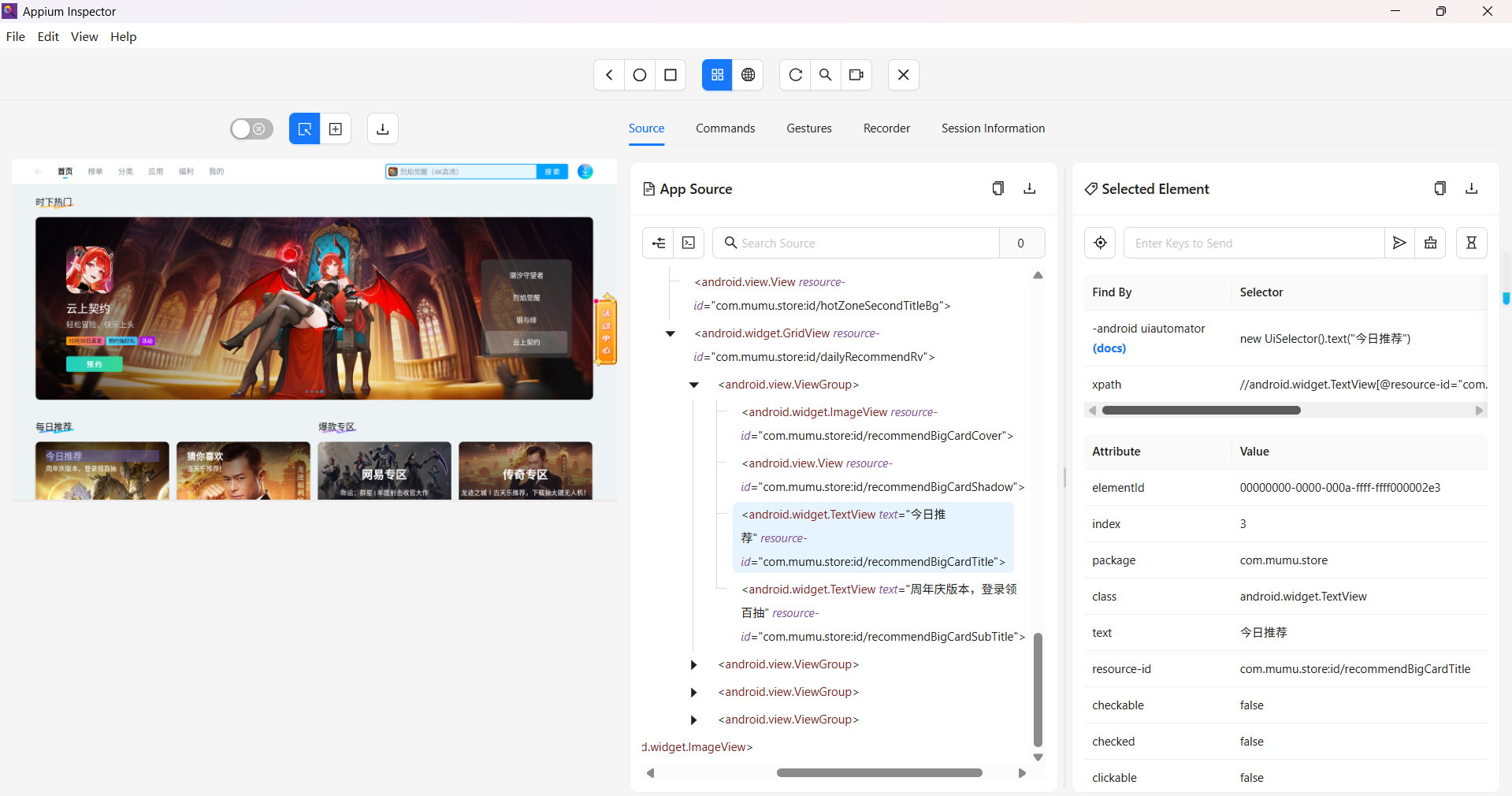The height and width of the screenshot is (796, 1512).
Task: Get element timing with hourglass button
Action: click(x=1471, y=243)
